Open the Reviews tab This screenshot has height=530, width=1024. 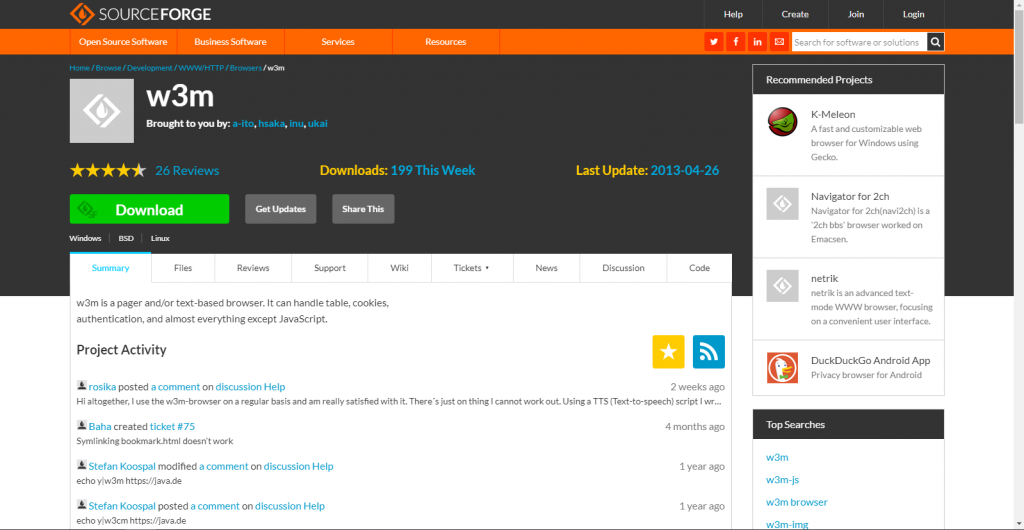tap(253, 268)
